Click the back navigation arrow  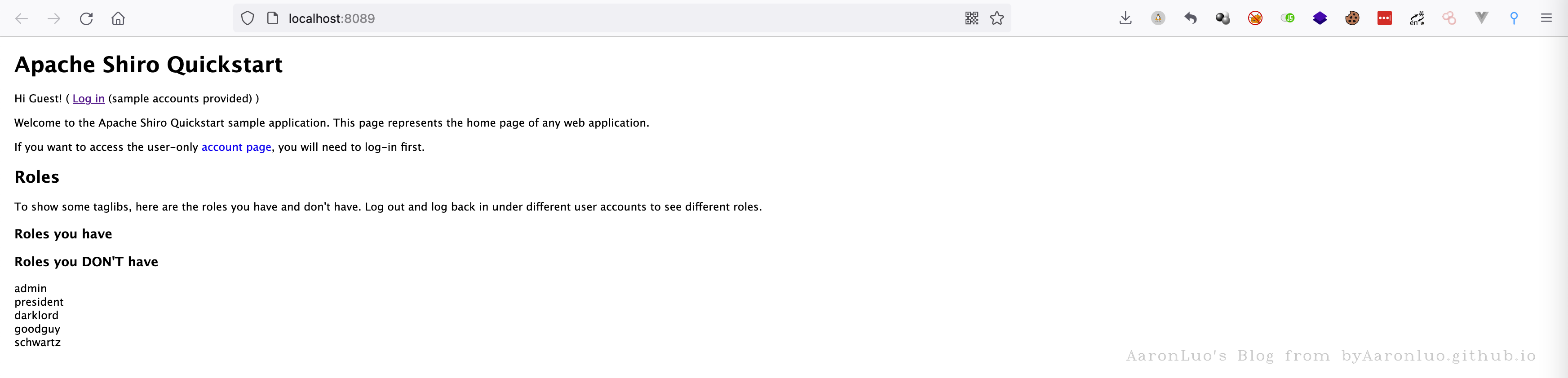(x=22, y=18)
